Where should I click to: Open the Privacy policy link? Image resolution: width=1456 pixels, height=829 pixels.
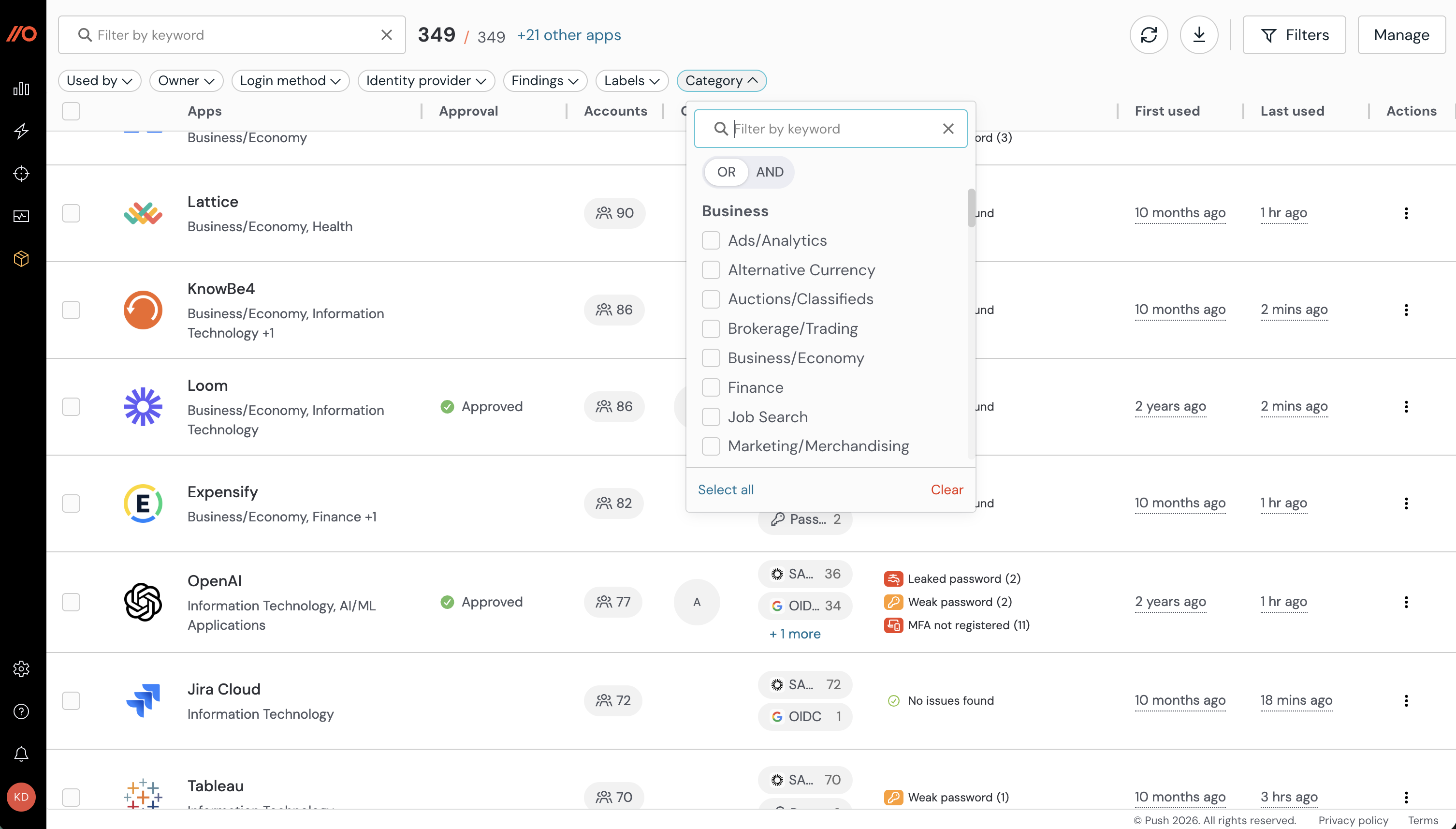(x=1353, y=820)
